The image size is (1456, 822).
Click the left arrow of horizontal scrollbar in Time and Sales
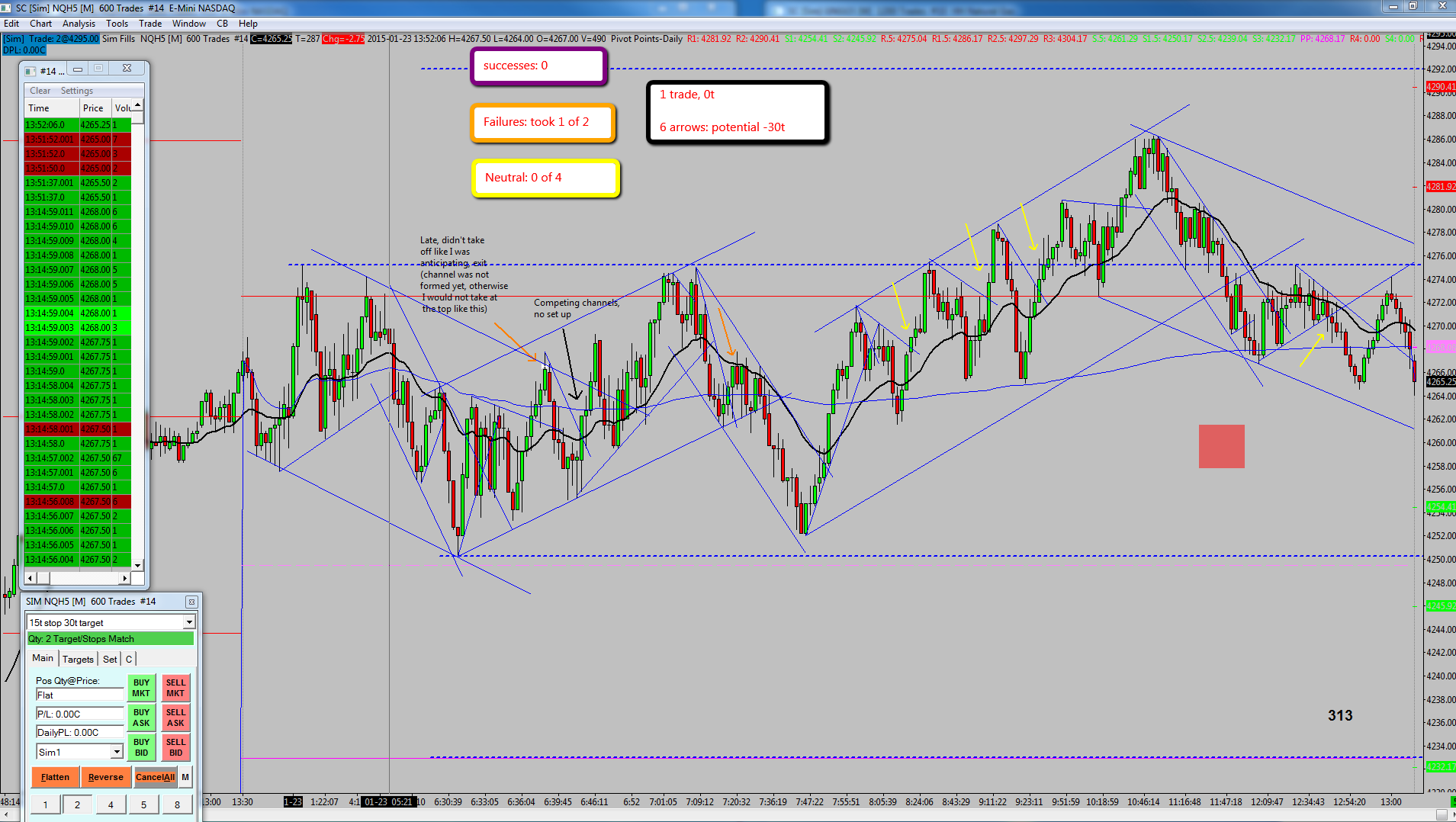pyautogui.click(x=31, y=578)
